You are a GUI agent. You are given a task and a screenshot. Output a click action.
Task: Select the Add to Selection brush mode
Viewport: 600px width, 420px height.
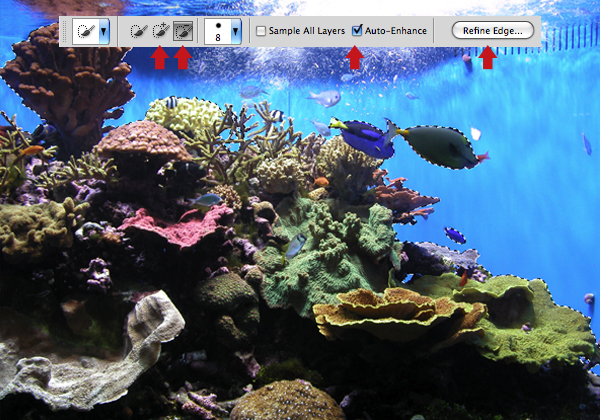161,31
